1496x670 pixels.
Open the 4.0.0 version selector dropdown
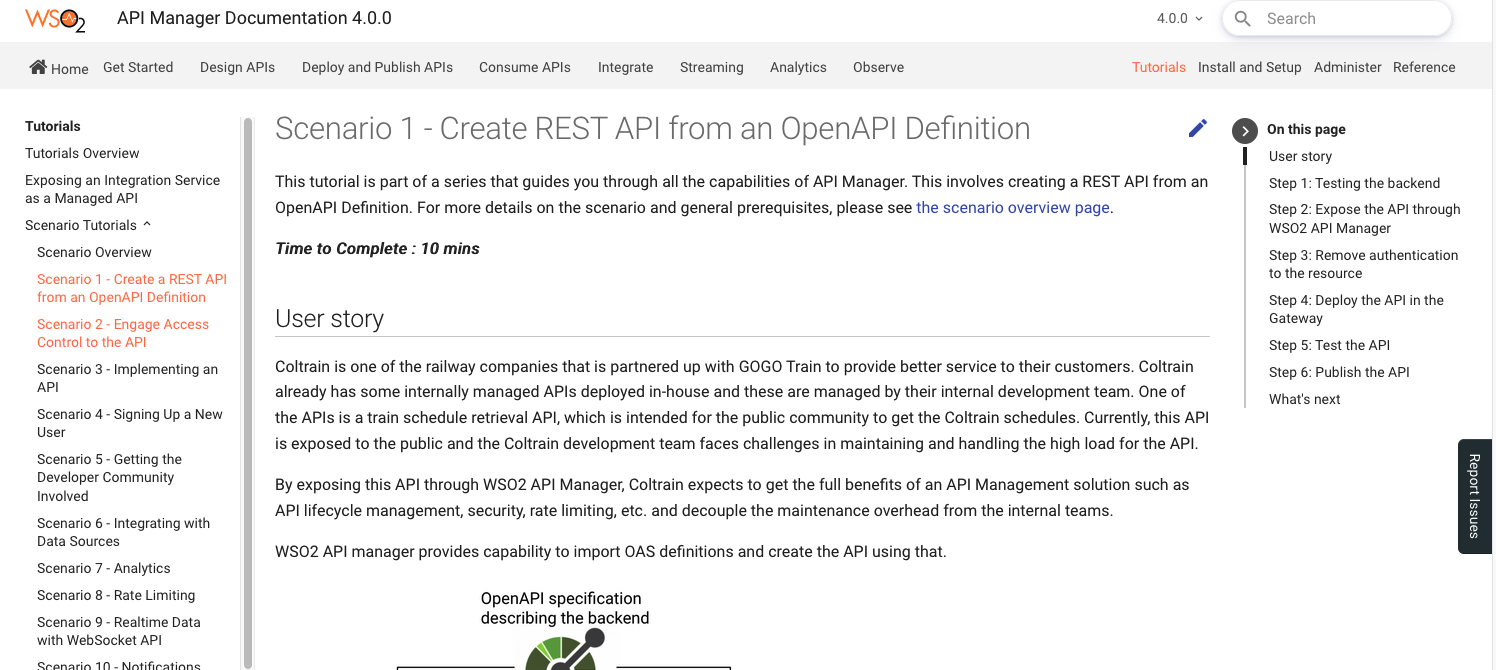click(x=1178, y=17)
